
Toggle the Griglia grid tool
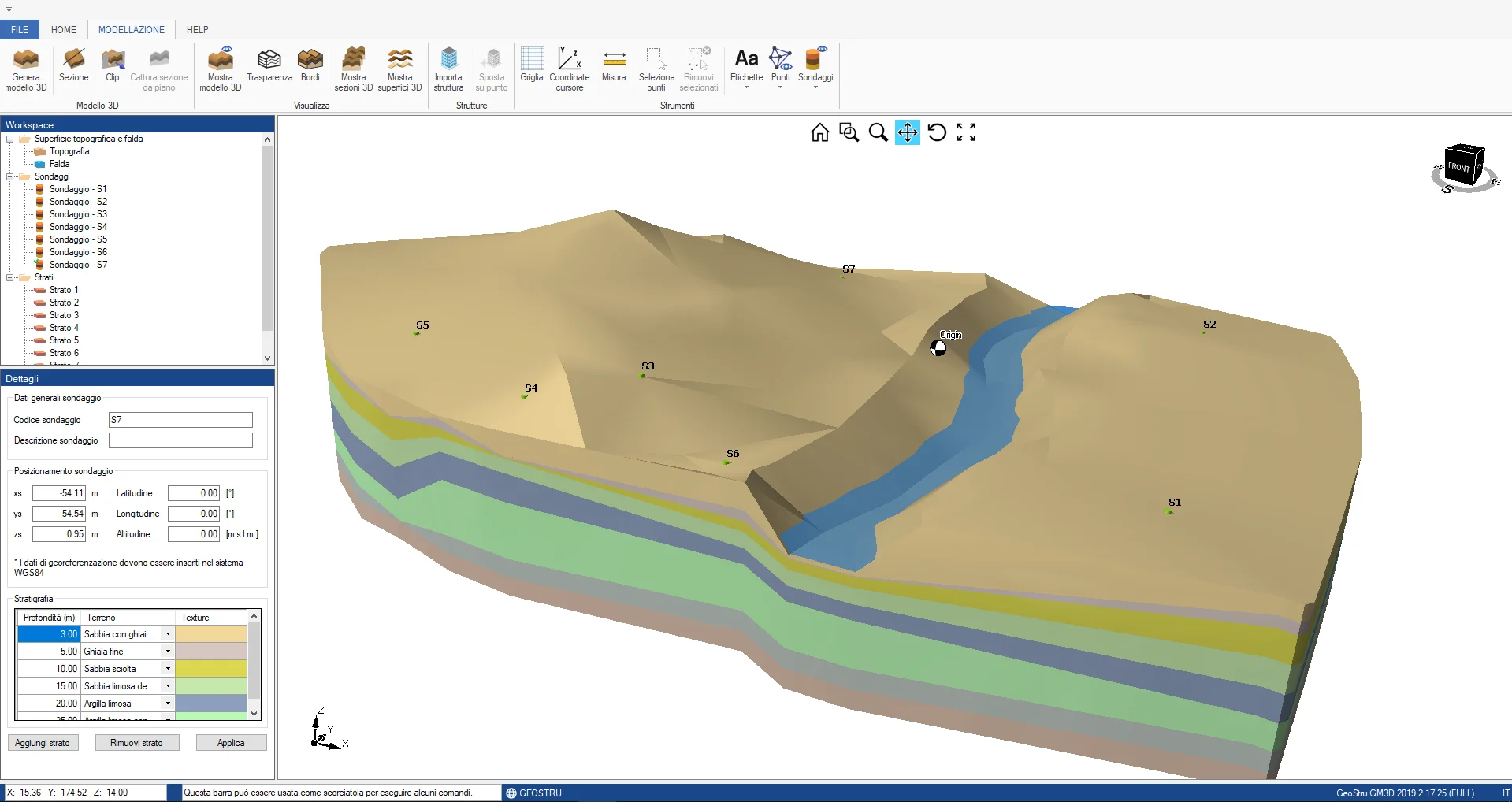click(x=532, y=65)
